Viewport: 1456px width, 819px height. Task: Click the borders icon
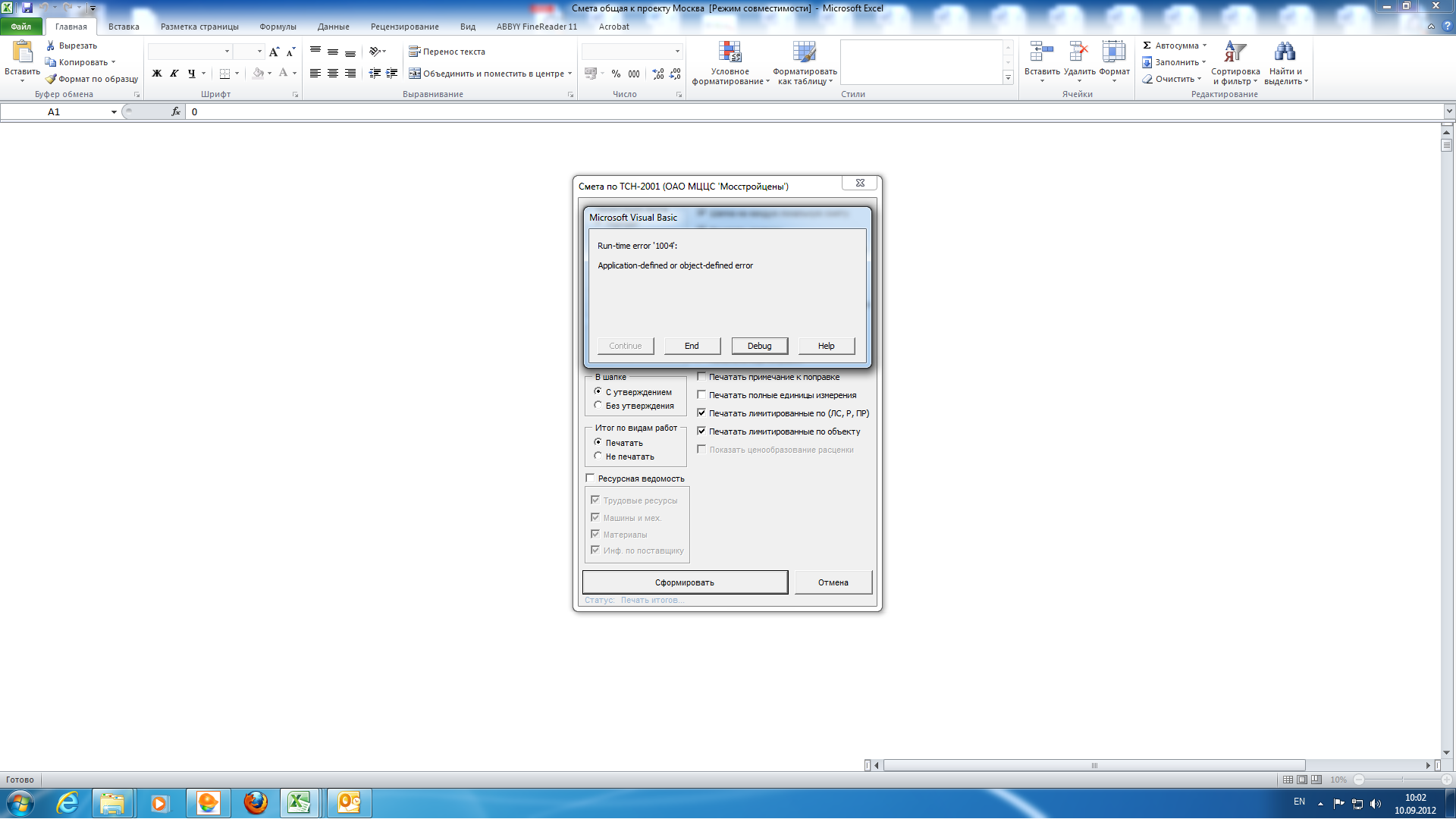click(x=224, y=74)
